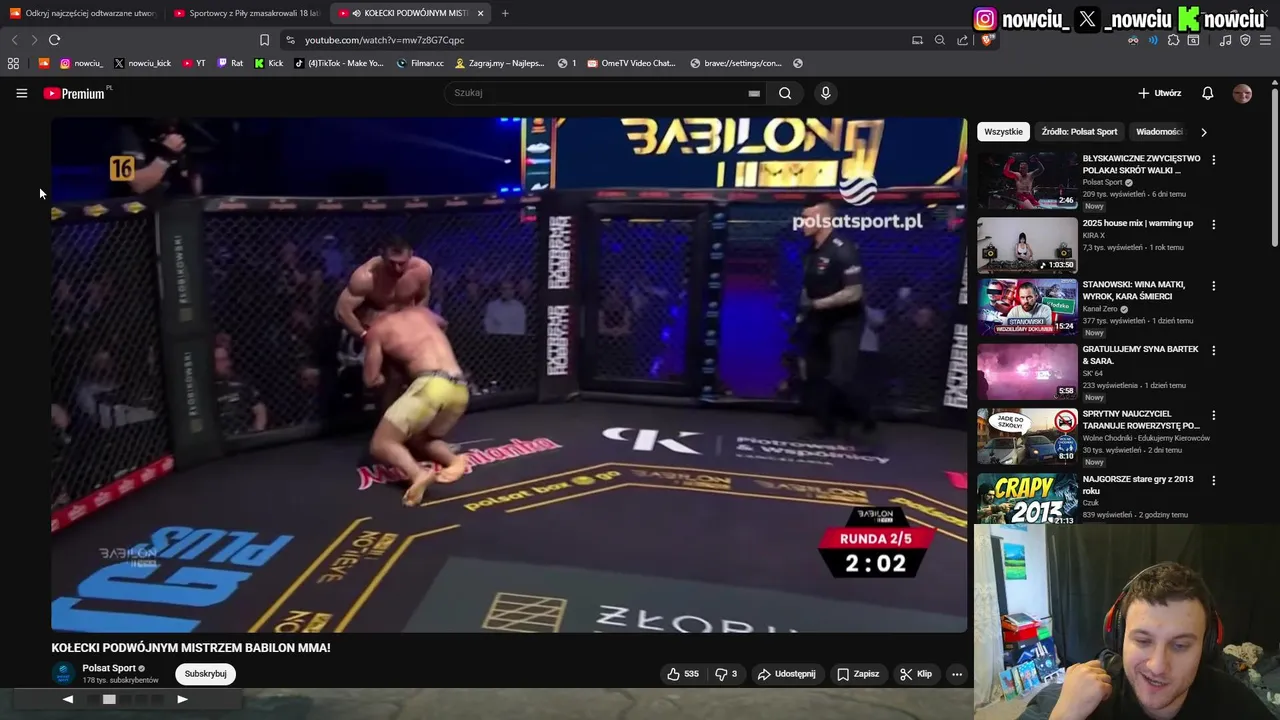The image size is (1280, 720).
Task: Subscribe to Polsat Sport with Subskrybuj
Action: (205, 674)
